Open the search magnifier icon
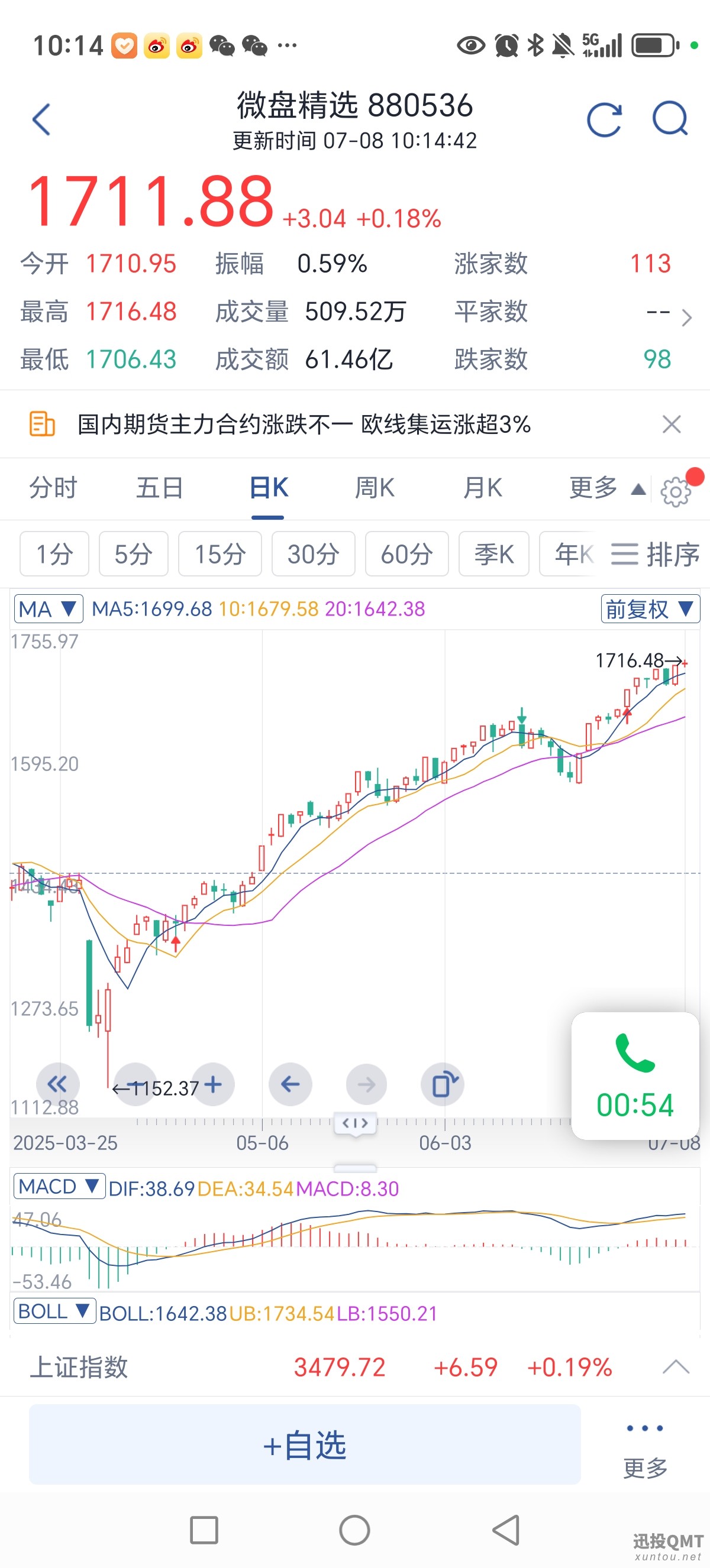This screenshot has width=710, height=1568. click(x=670, y=118)
